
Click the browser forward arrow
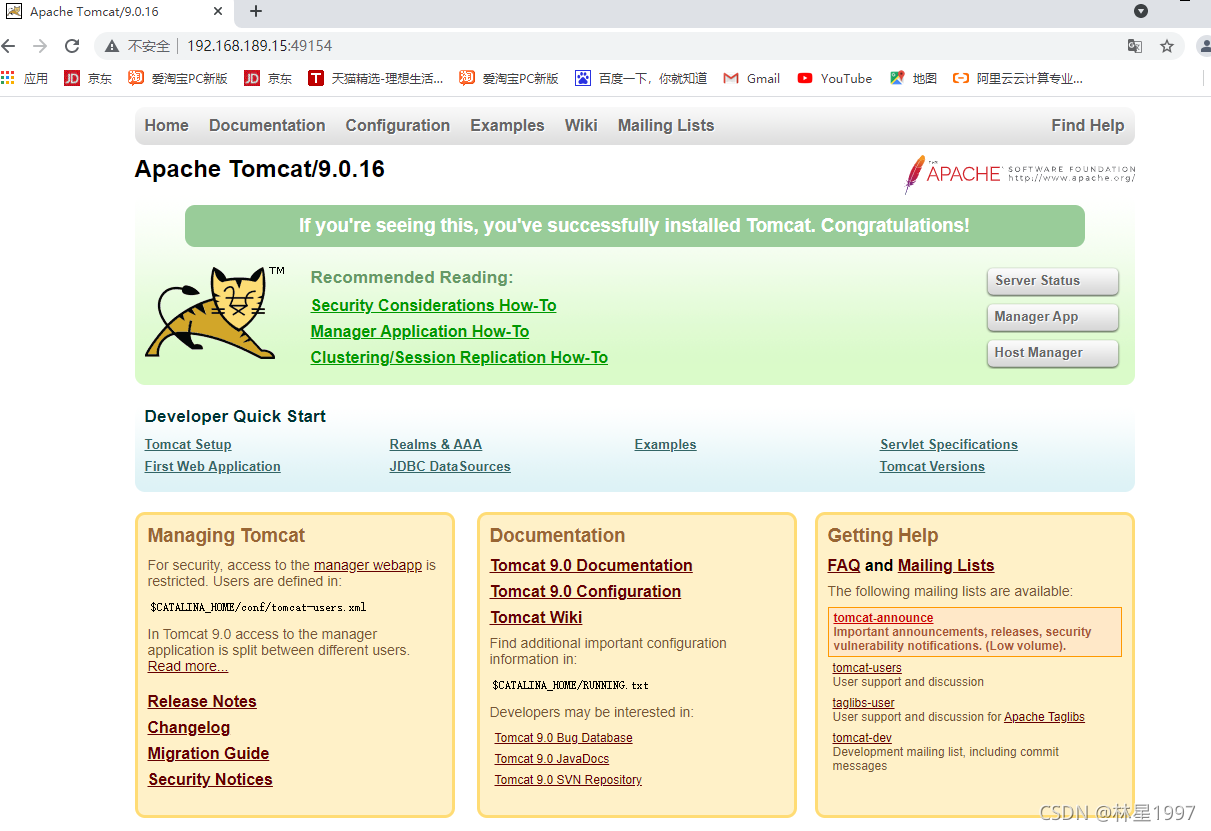point(40,46)
